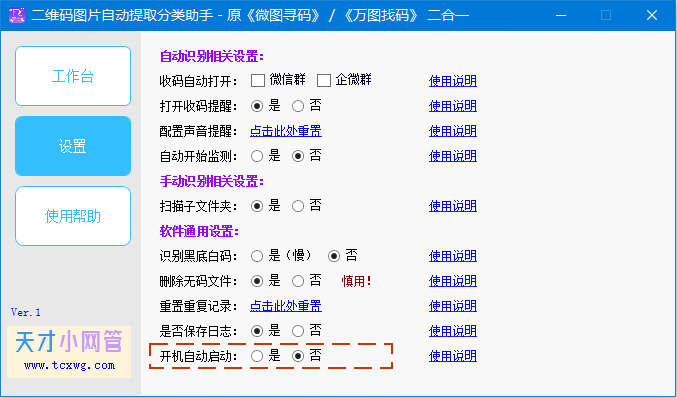Open the 工作台 panel
677x398 pixels.
pos(73,76)
